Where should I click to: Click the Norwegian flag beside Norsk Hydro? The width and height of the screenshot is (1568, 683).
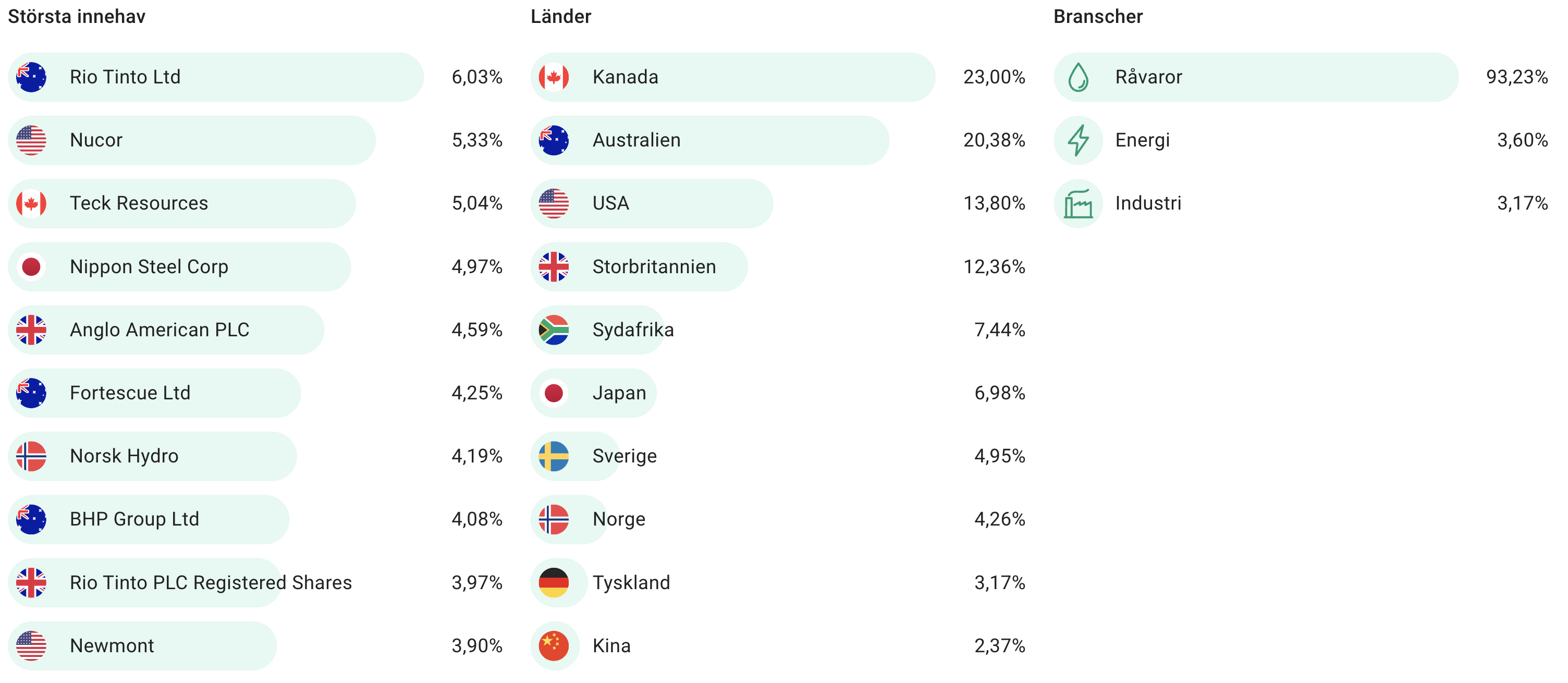click(31, 456)
